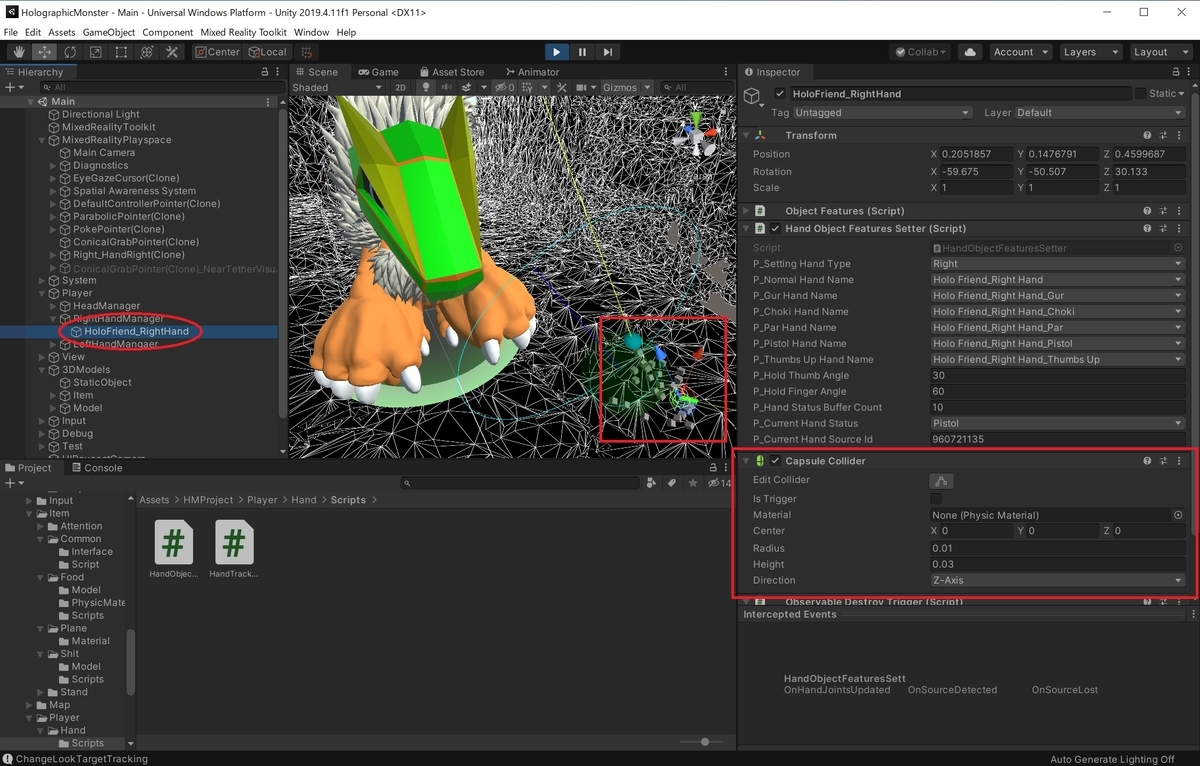1200x766 pixels.
Task: Open Transform presets icon
Action: [x=1163, y=135]
